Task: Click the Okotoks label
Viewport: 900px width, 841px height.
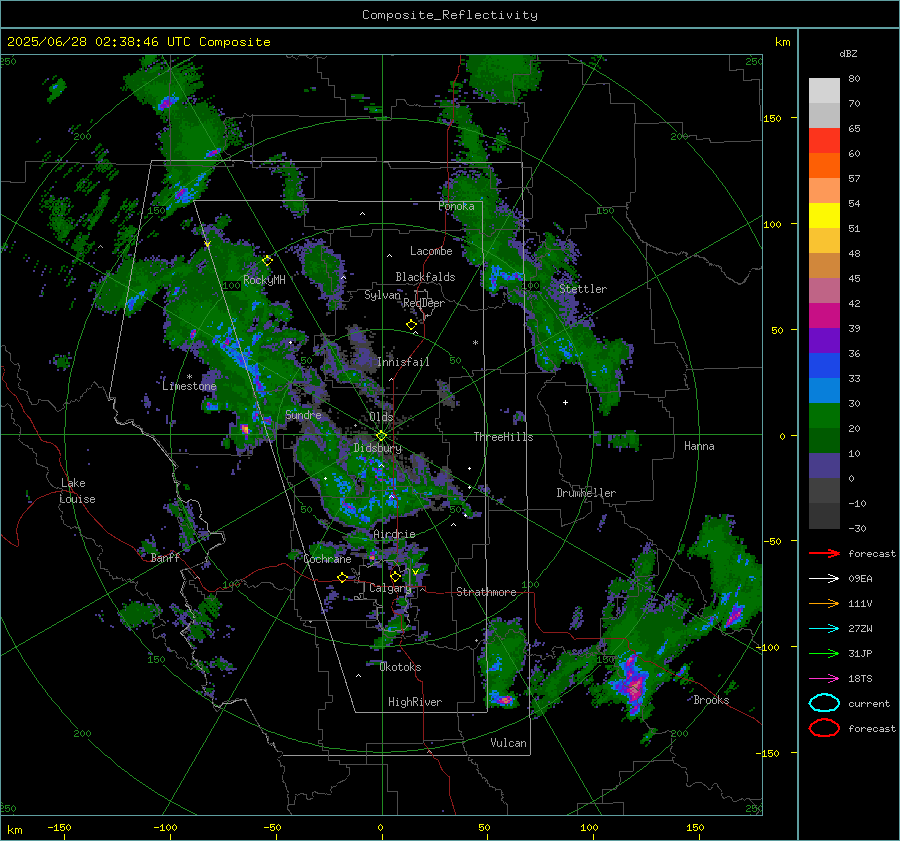Action: (x=401, y=667)
